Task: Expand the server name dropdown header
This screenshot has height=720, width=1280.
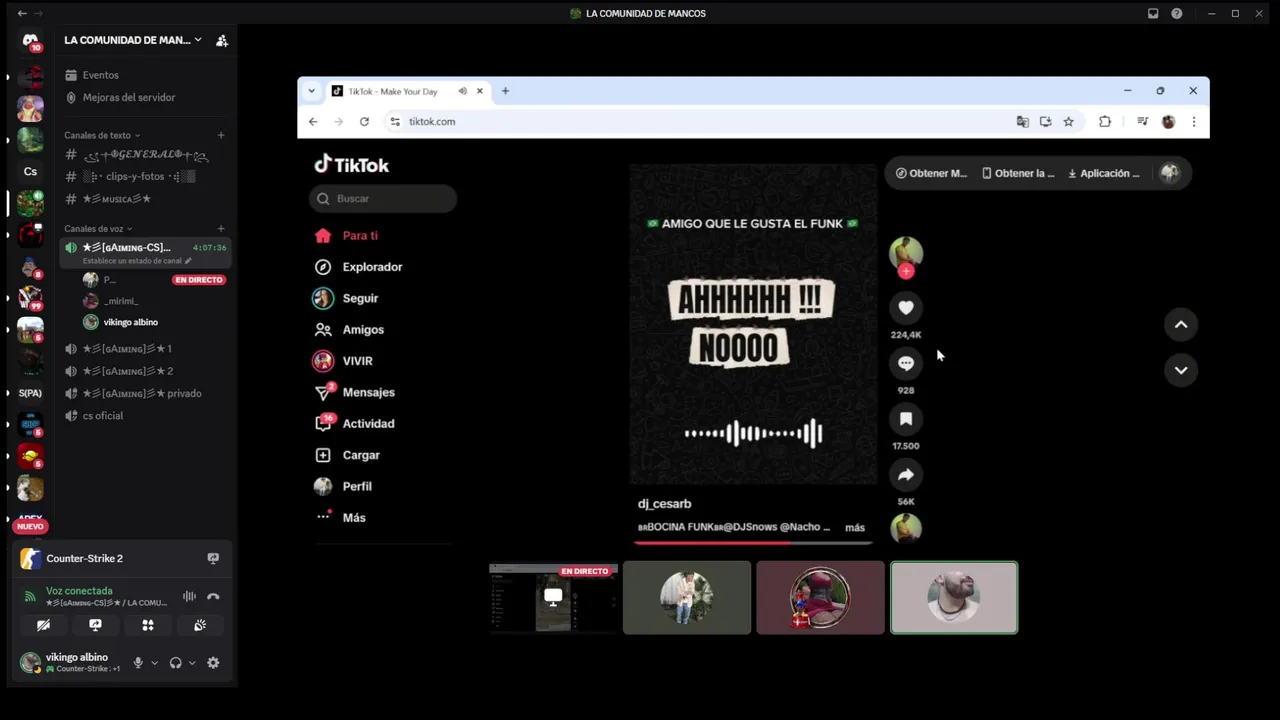Action: [133, 40]
